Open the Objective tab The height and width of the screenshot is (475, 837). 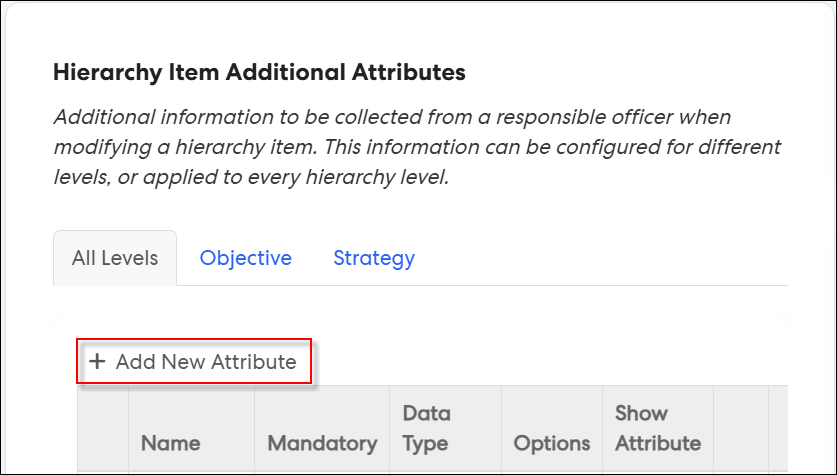point(246,258)
